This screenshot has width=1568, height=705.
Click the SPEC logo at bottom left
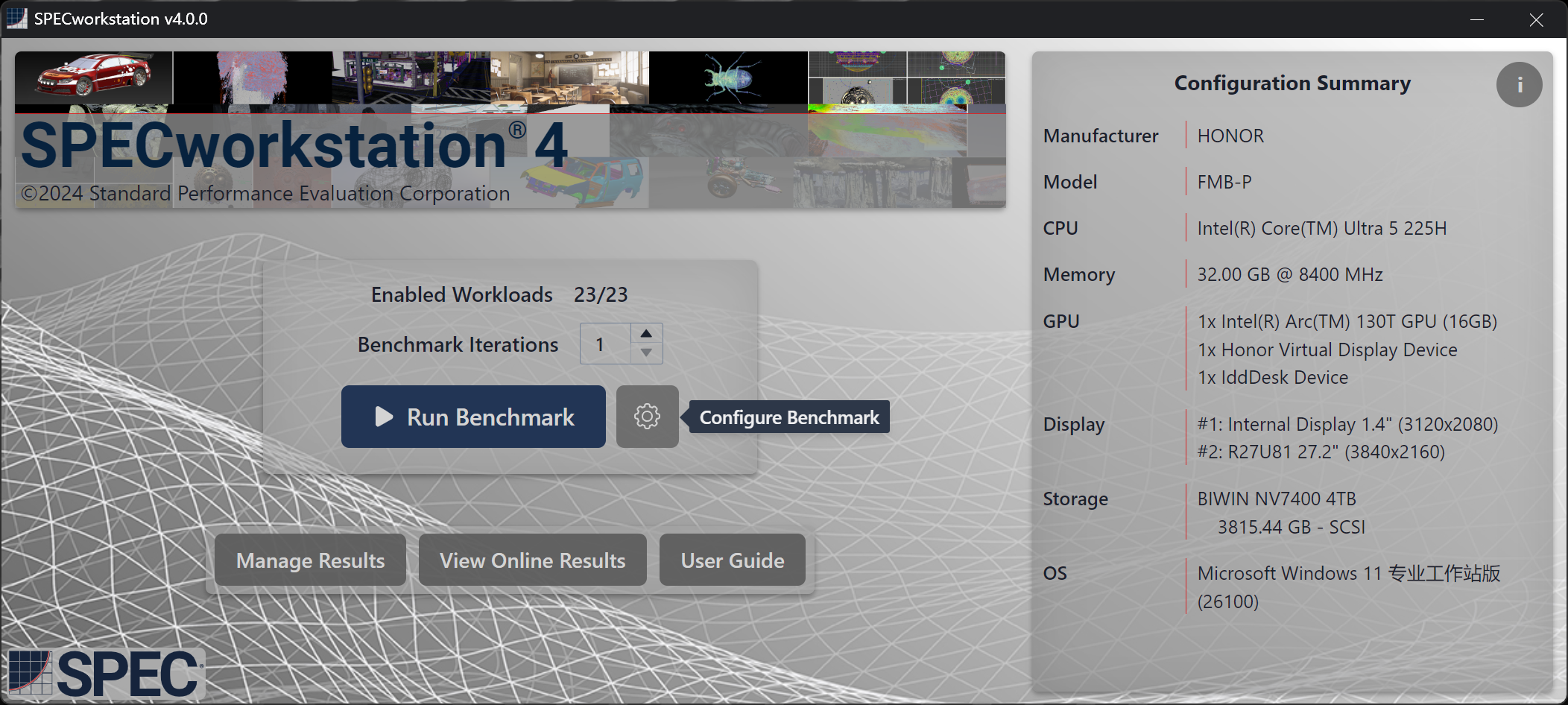point(106,673)
